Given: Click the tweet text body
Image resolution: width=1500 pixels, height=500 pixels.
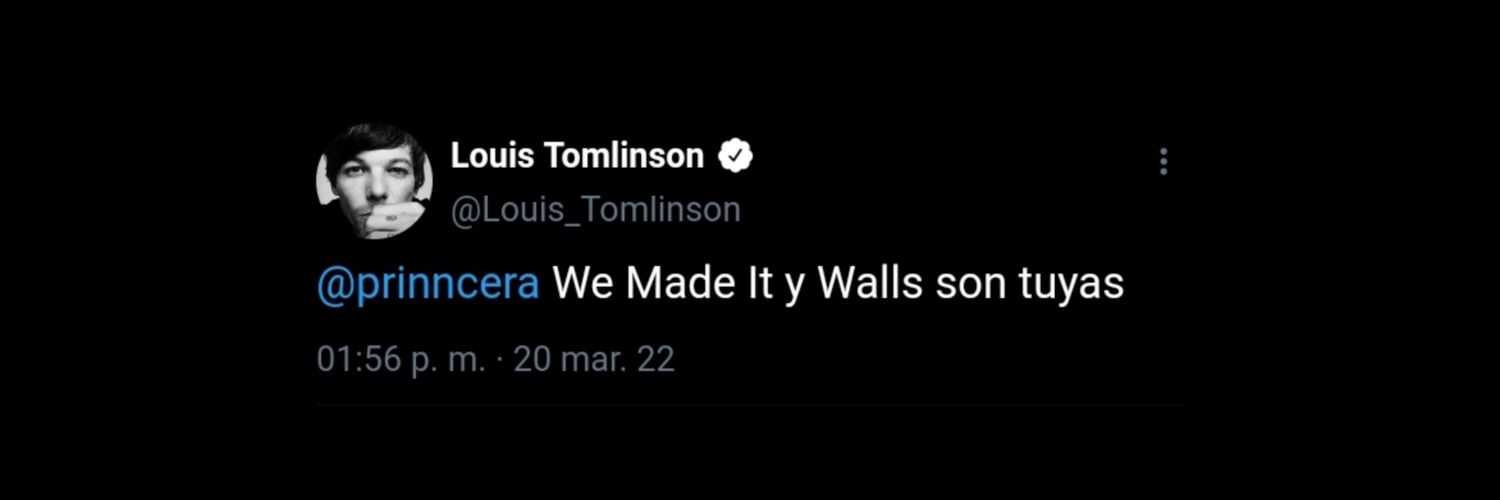Looking at the screenshot, I should point(720,285).
